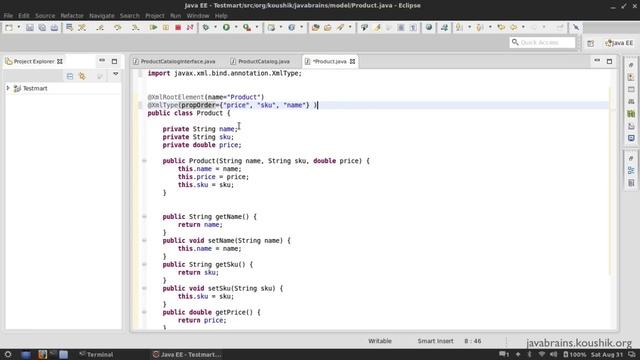This screenshot has height=360, width=640.
Task: Maximize the editor area
Action: tap(609, 61)
